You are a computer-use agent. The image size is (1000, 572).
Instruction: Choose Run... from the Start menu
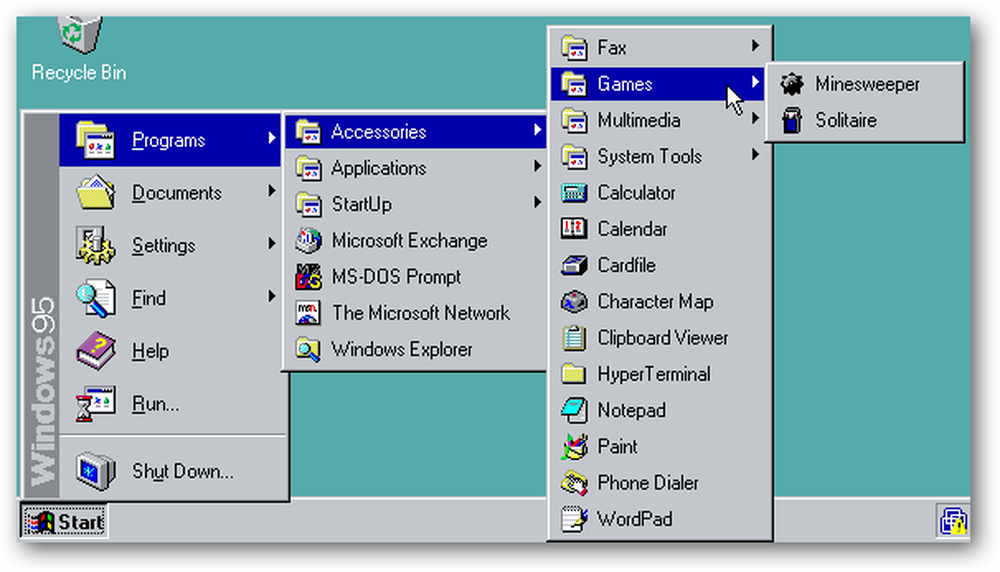click(172, 404)
